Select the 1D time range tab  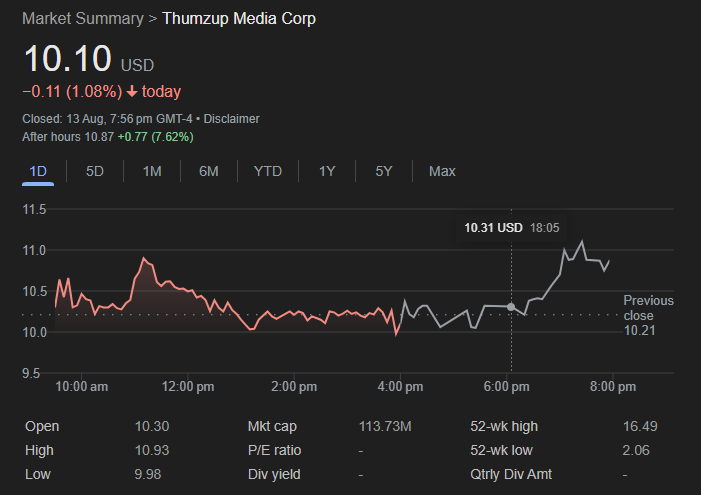38,171
